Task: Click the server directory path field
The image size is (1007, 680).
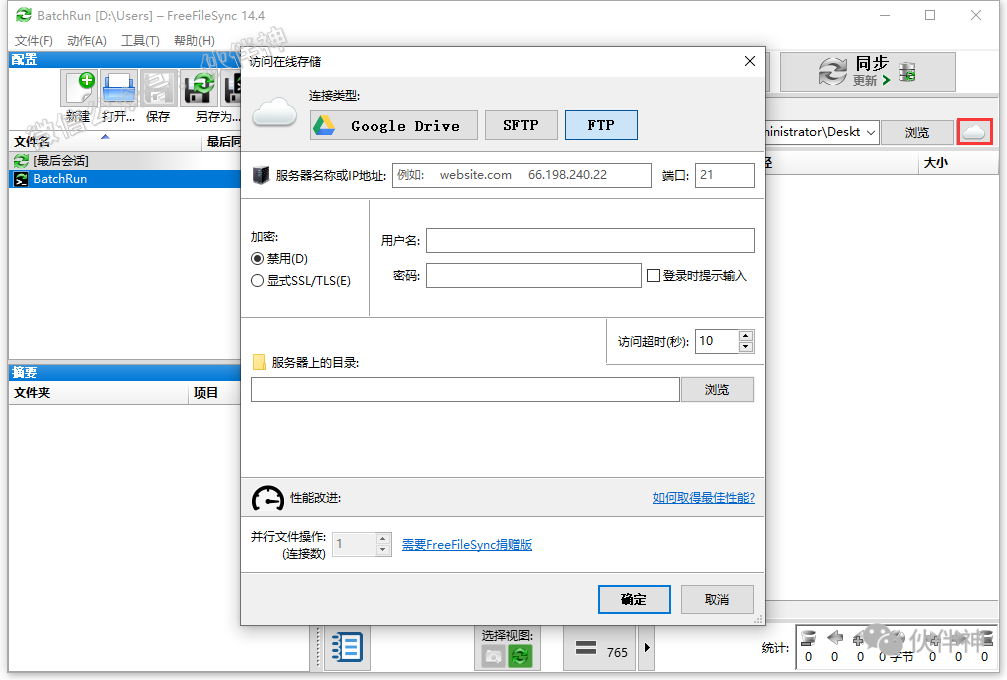Action: point(465,390)
